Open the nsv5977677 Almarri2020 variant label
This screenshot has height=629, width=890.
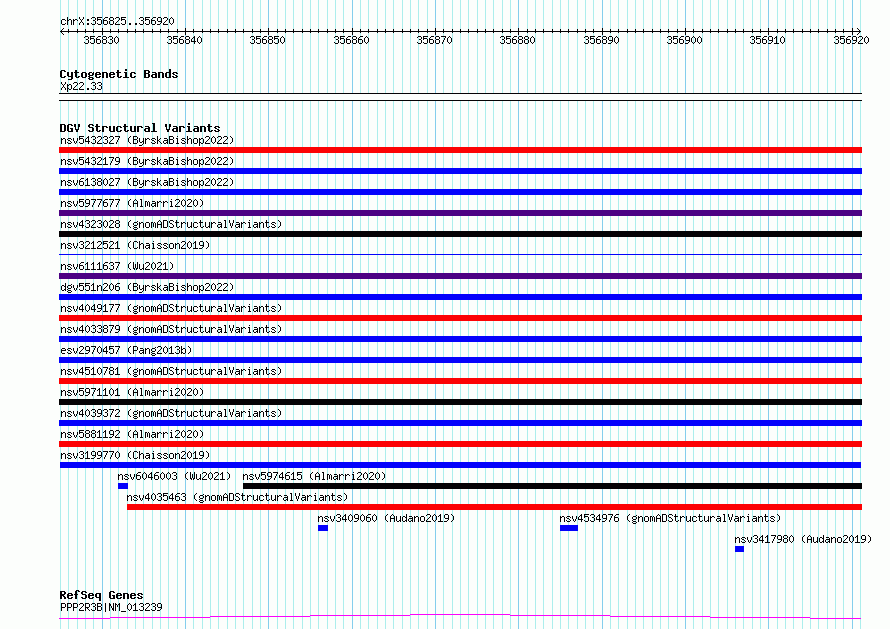pyautogui.click(x=132, y=203)
